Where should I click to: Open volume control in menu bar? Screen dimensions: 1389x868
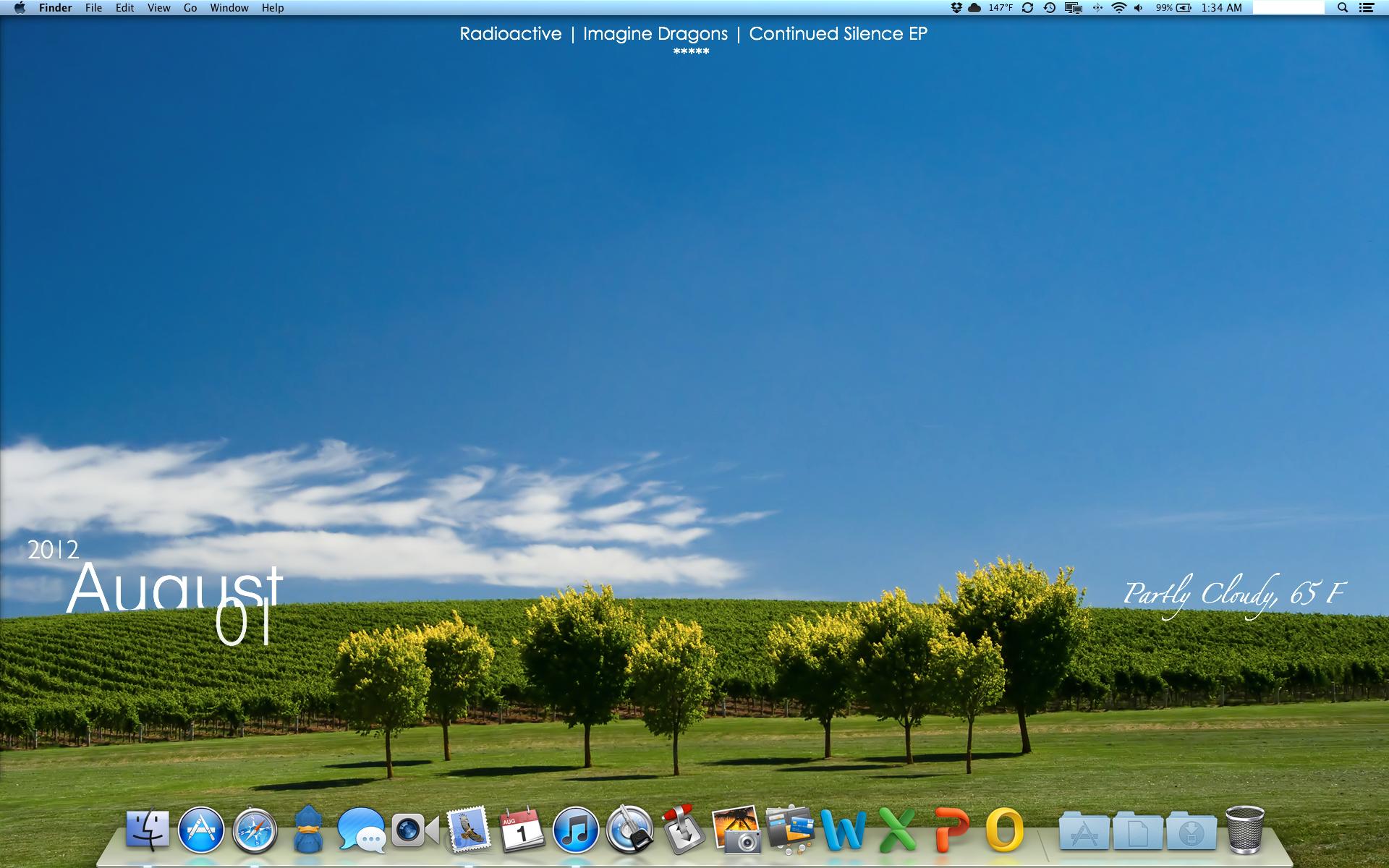(1139, 8)
